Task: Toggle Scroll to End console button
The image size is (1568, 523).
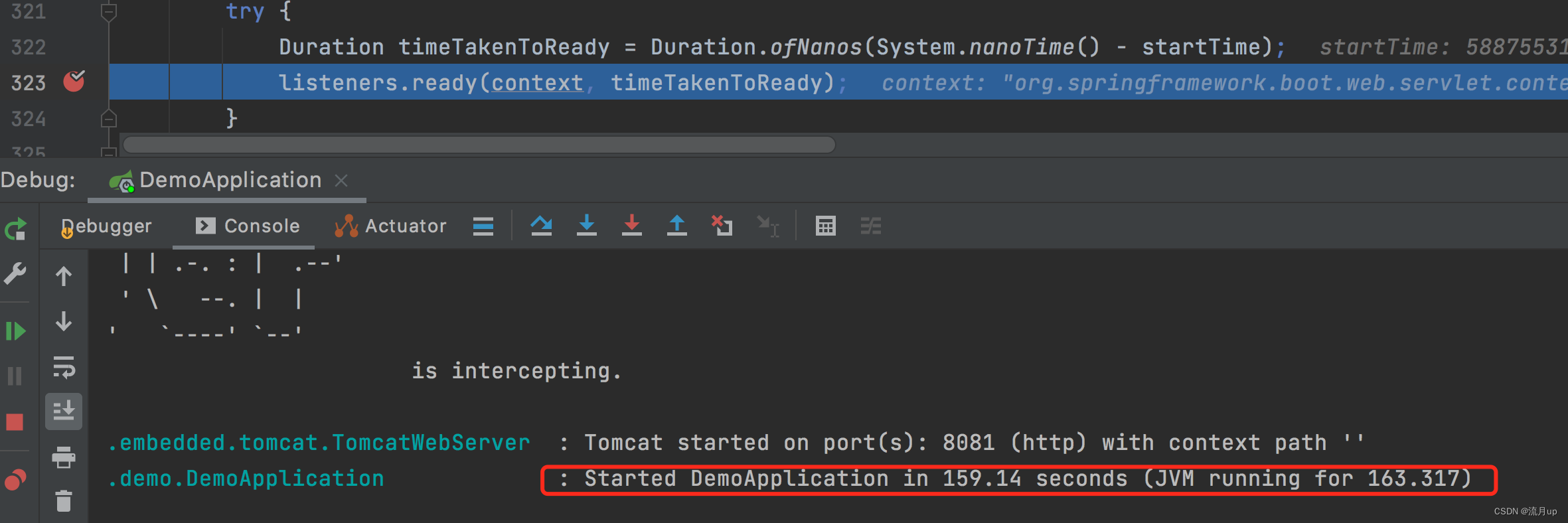Action: pos(64,411)
